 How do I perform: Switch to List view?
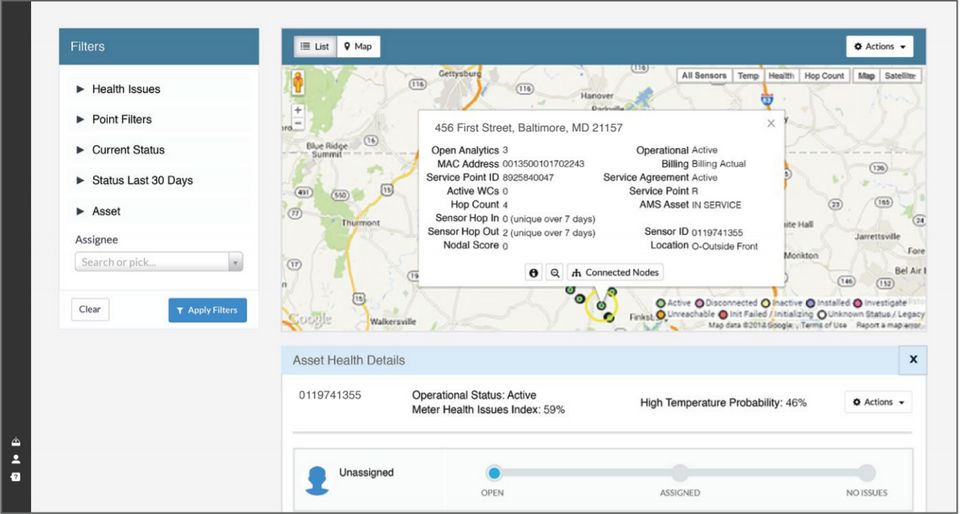(315, 47)
